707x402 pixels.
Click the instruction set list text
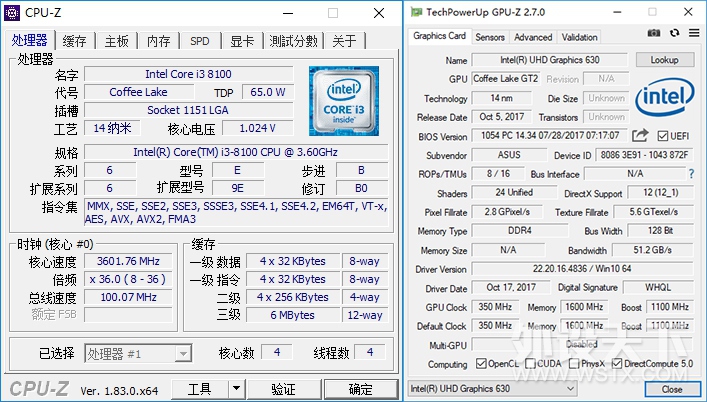237,213
